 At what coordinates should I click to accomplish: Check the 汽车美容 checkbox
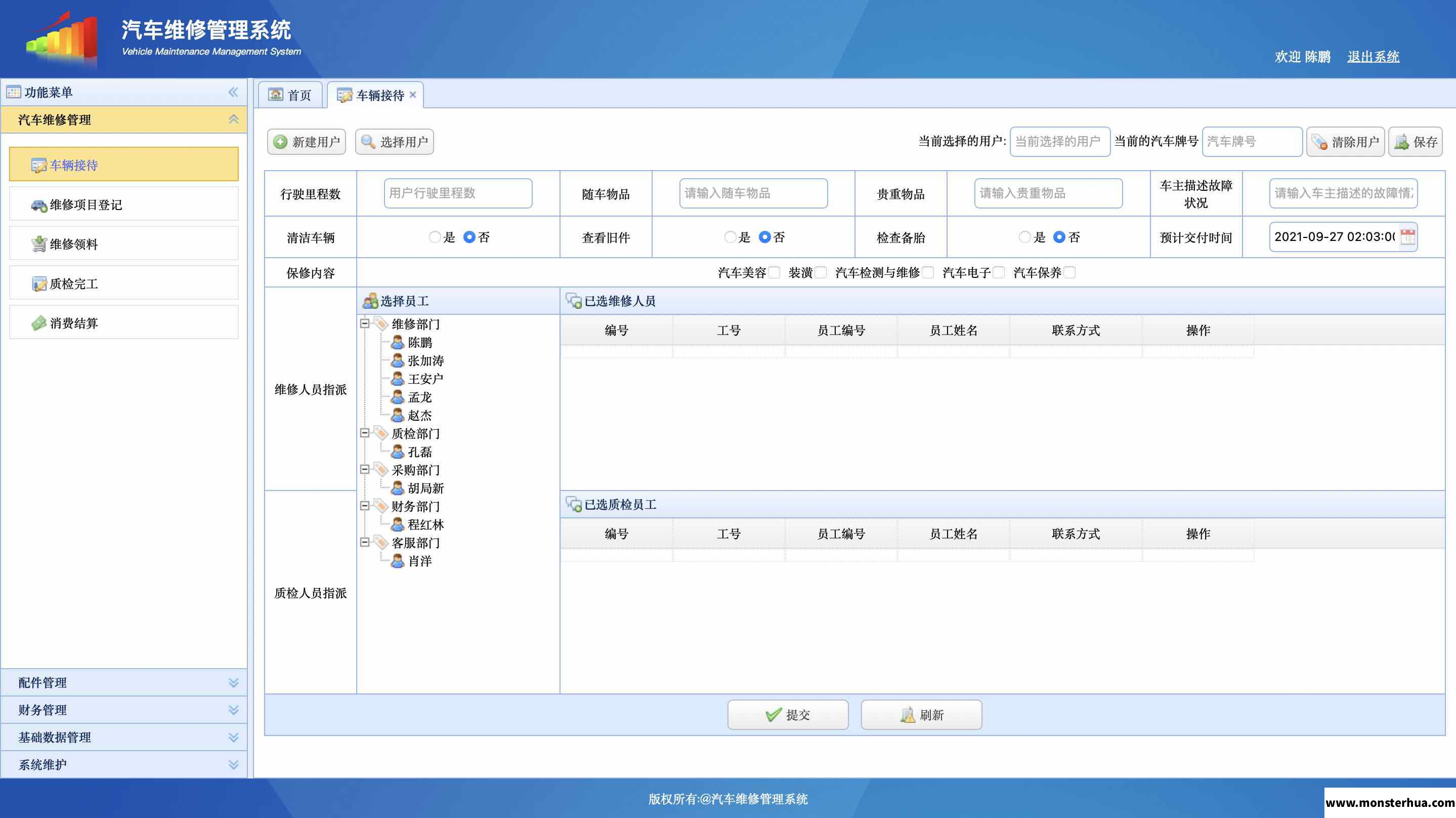click(775, 273)
